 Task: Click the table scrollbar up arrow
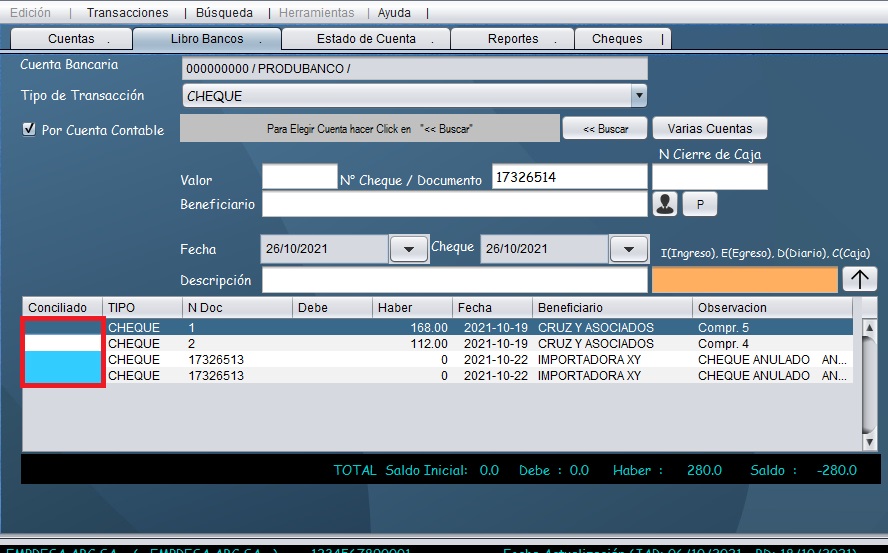point(869,327)
